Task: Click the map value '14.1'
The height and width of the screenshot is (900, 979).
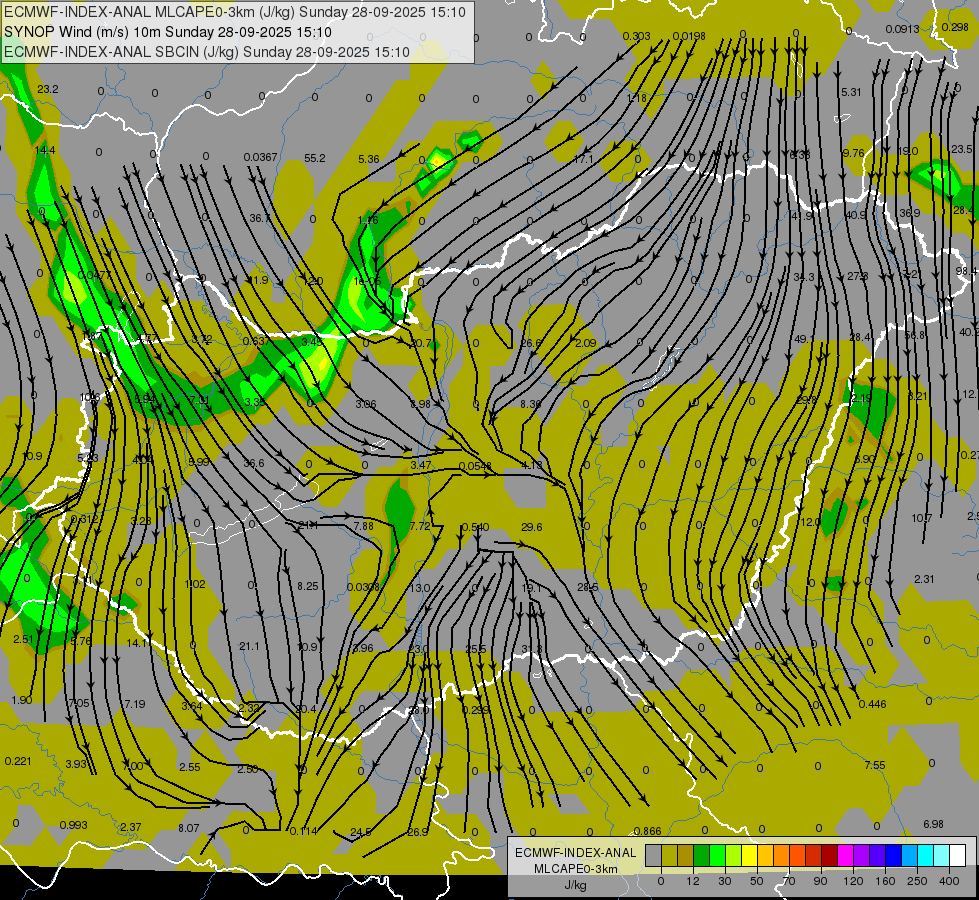Action: tap(137, 643)
